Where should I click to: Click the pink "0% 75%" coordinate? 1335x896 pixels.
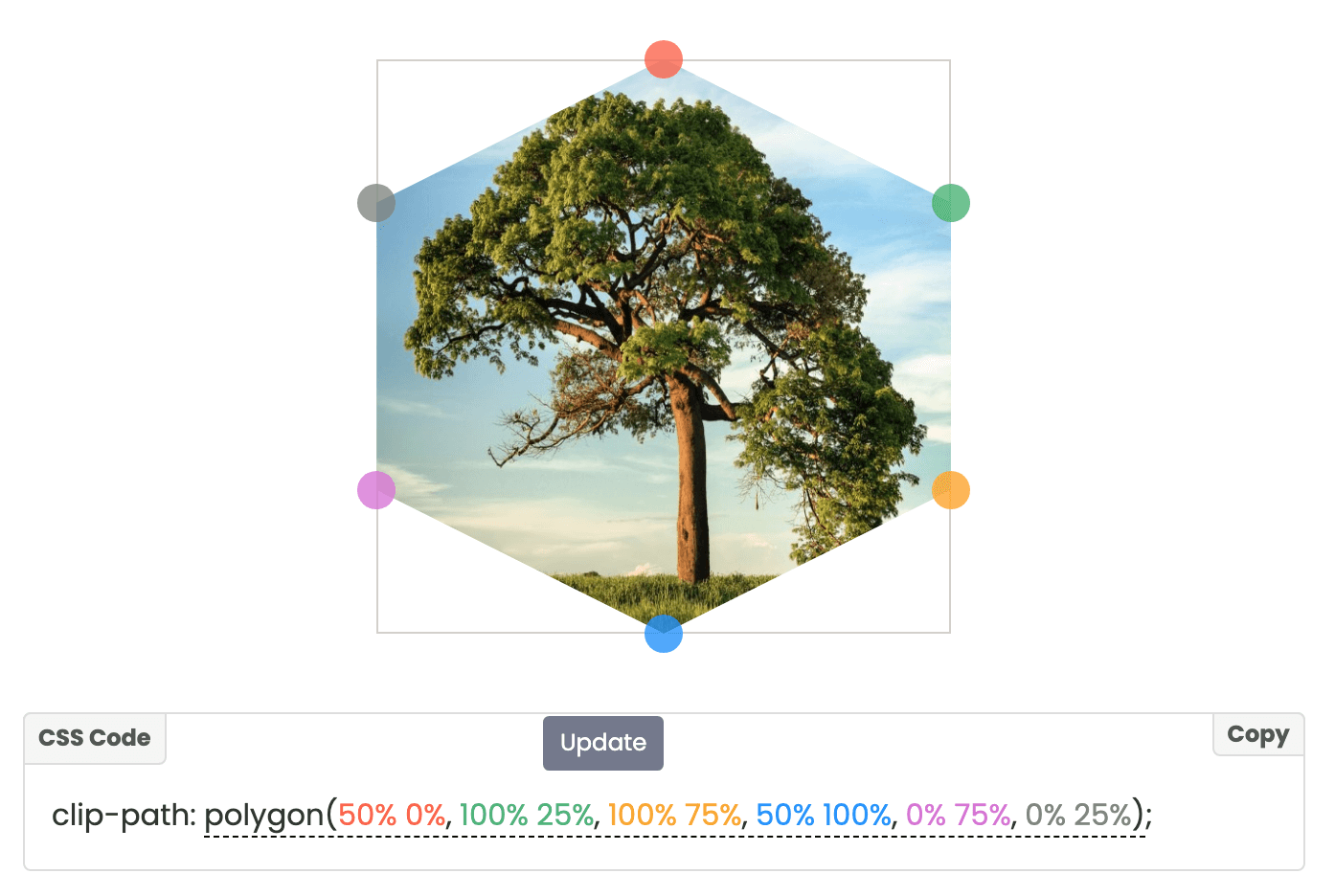coord(958,815)
